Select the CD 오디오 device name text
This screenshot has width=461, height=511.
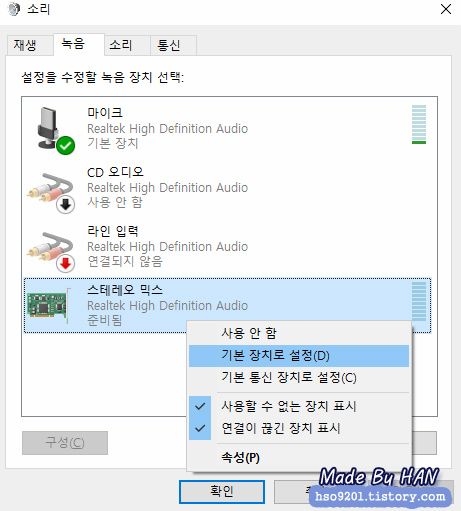[115, 172]
